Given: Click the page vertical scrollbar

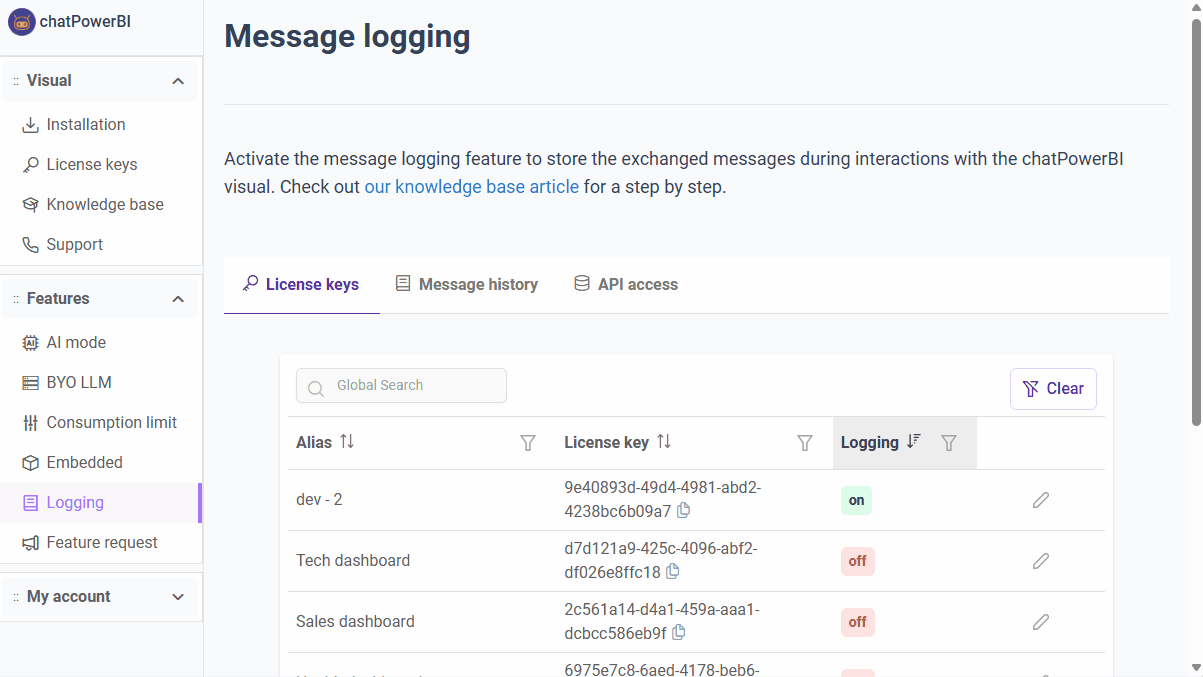Looking at the screenshot, I should pos(1196,222).
